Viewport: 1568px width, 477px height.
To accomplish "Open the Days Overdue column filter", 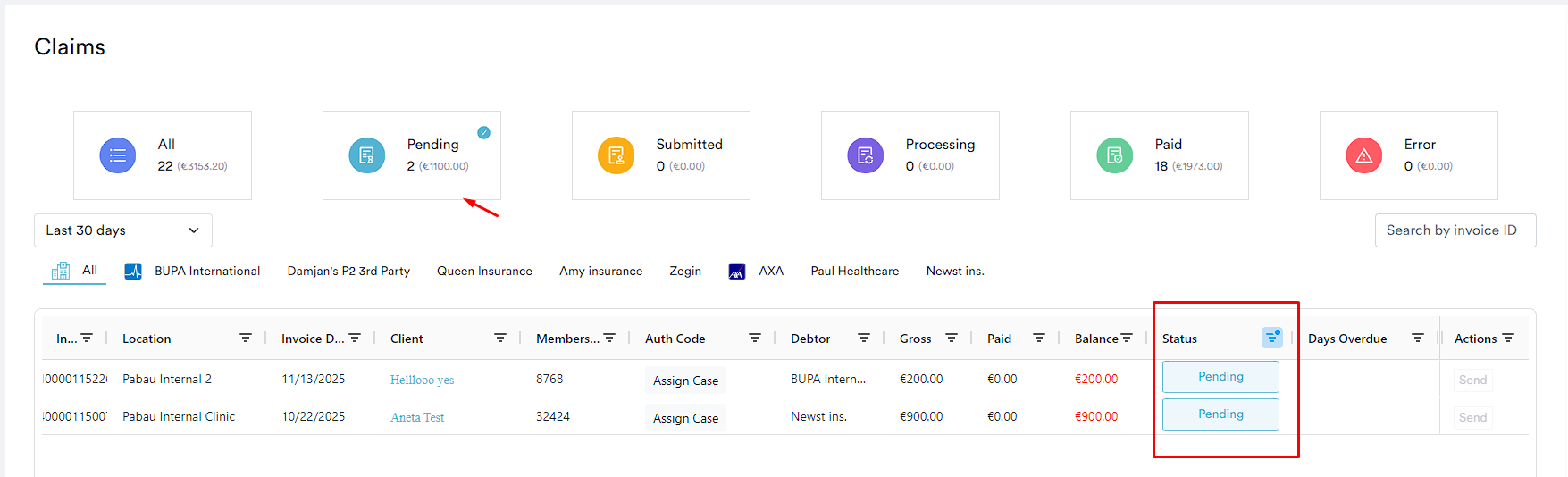I will pyautogui.click(x=1417, y=338).
